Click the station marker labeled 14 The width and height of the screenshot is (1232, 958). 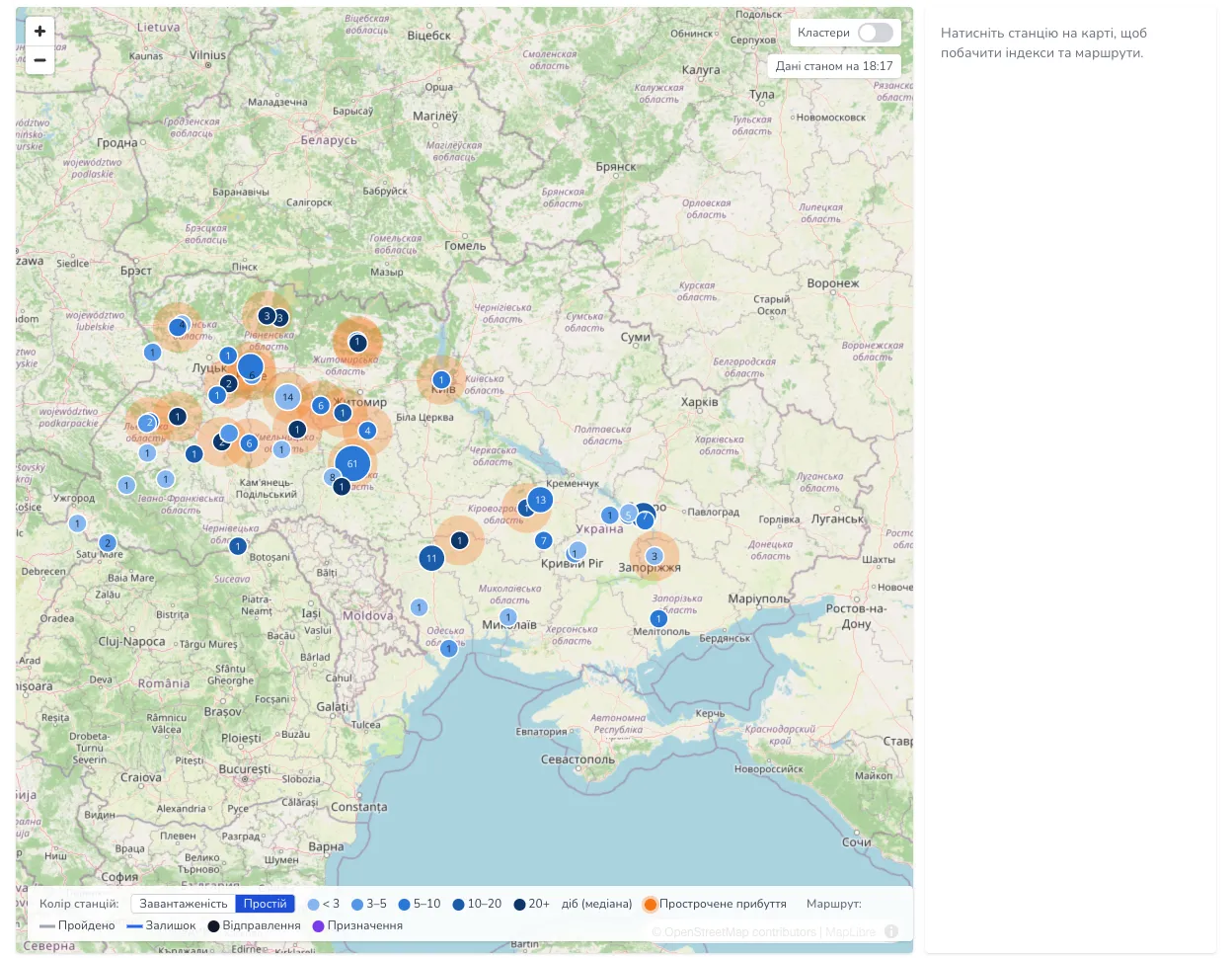(x=287, y=397)
